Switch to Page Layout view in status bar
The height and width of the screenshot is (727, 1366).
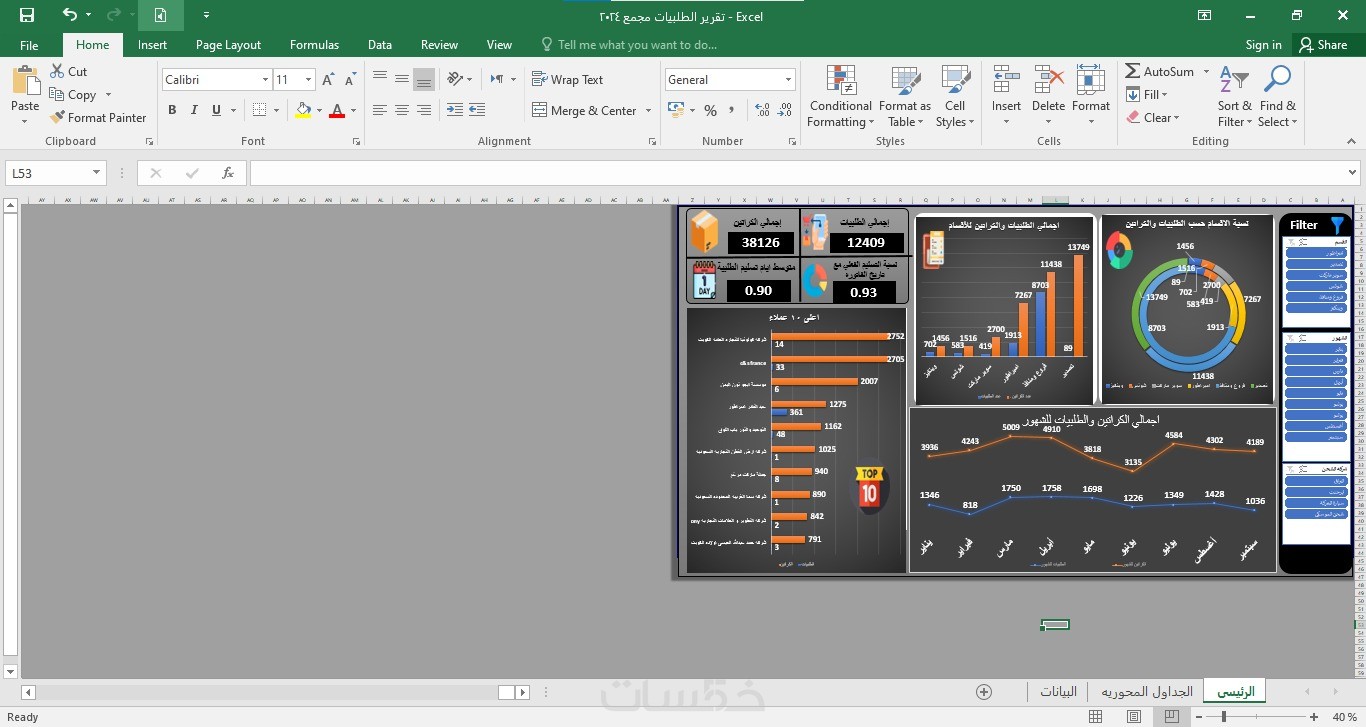[1134, 717]
